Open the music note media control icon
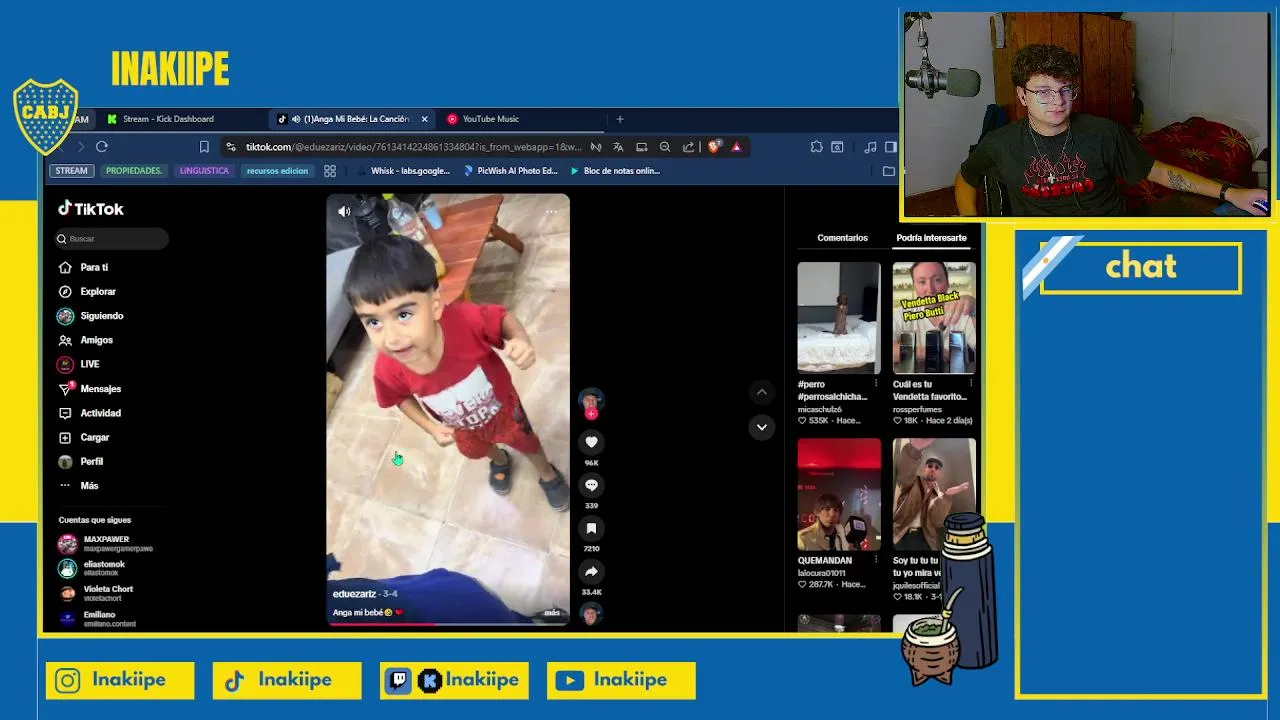Image resolution: width=1280 pixels, height=720 pixels. point(870,147)
